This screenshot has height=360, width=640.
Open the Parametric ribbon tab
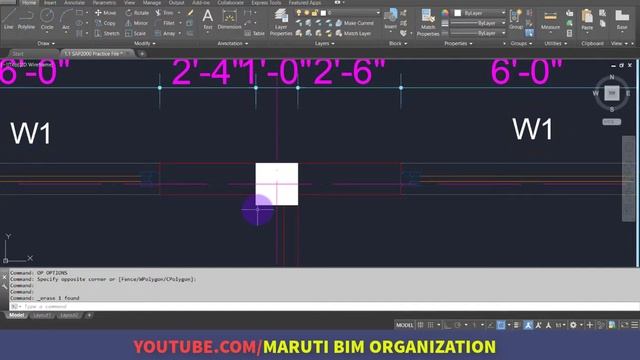tap(104, 3)
